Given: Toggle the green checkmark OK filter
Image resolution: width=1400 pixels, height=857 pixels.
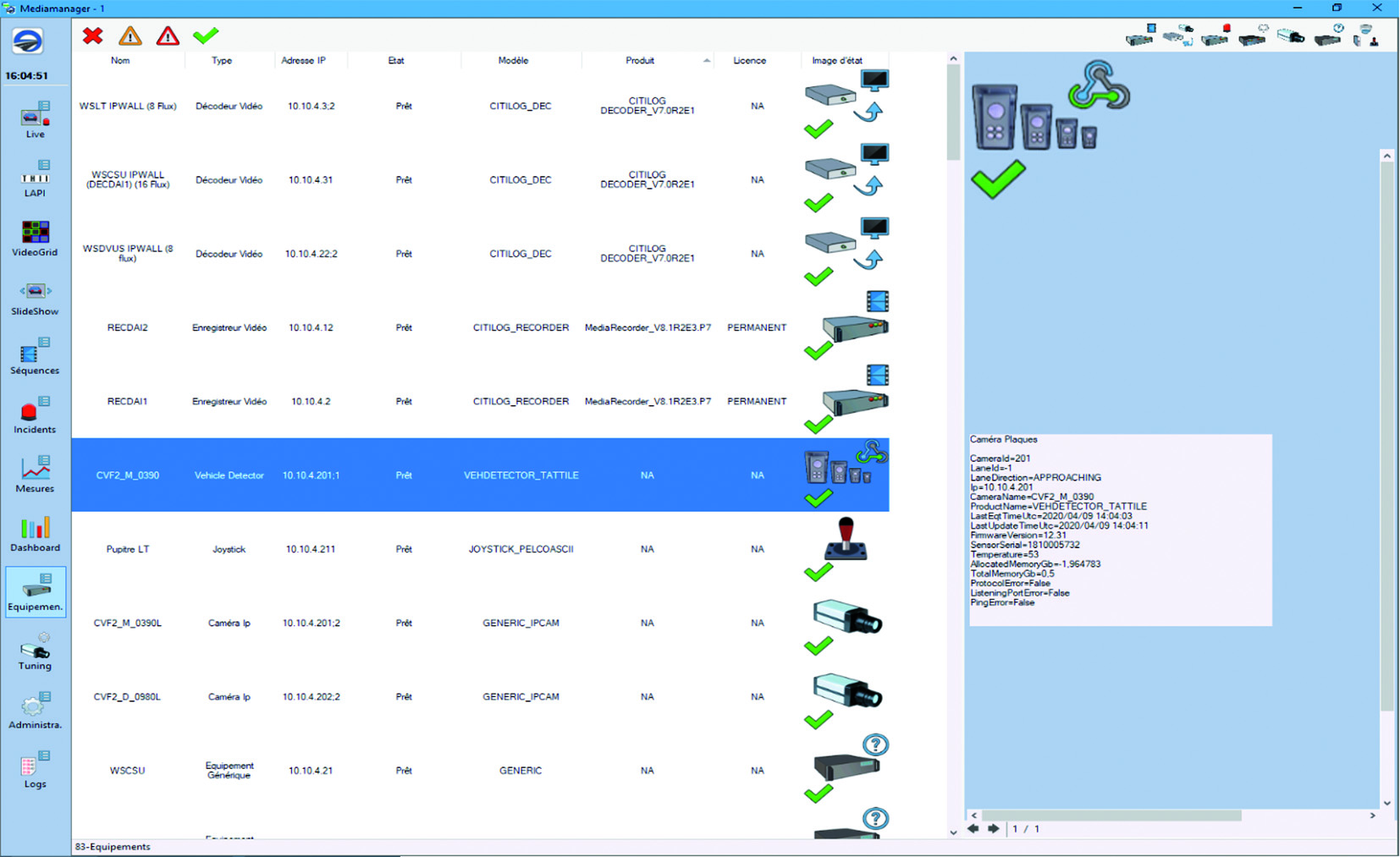Looking at the screenshot, I should (x=206, y=36).
